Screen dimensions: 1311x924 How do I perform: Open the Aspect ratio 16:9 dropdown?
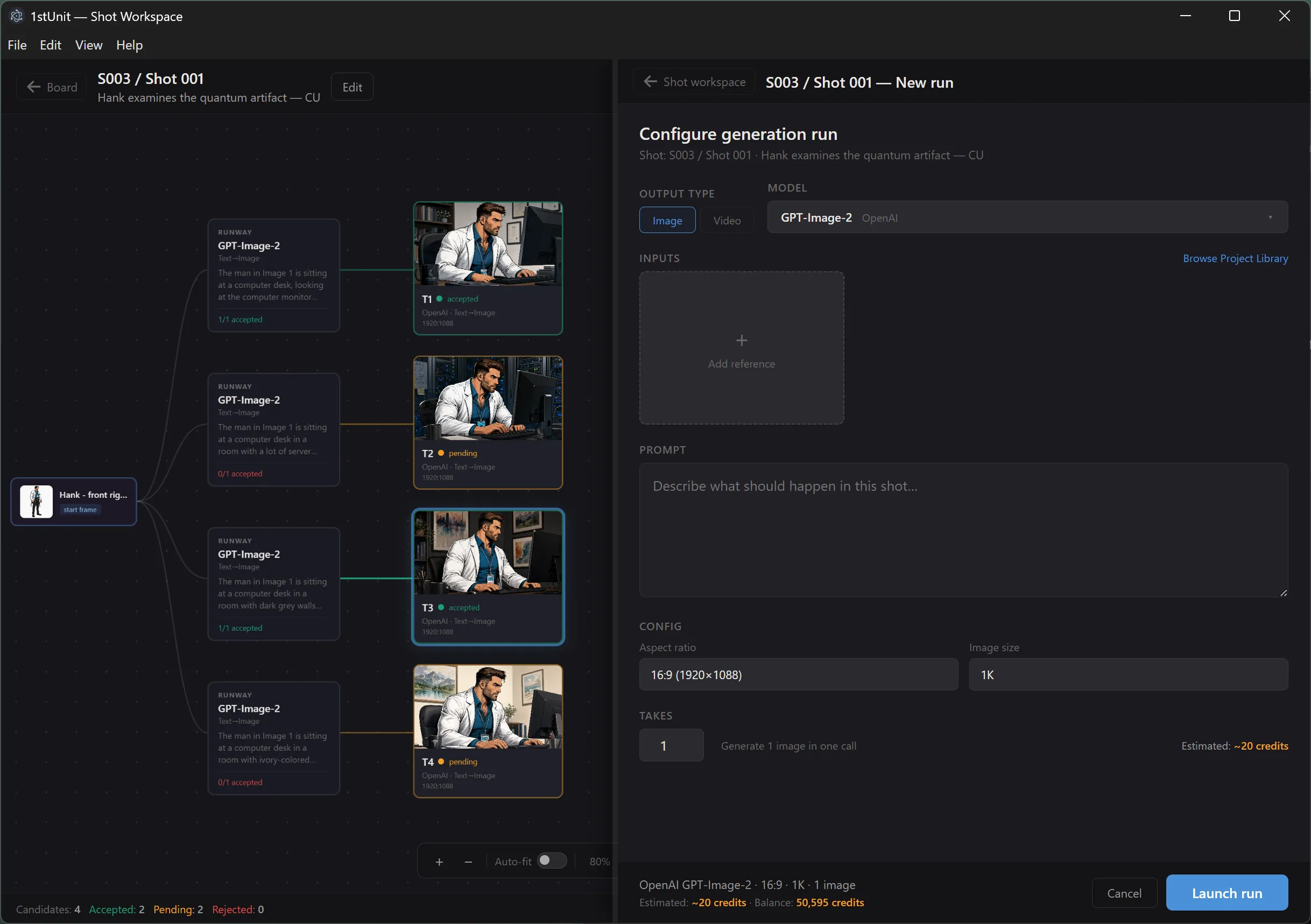click(x=798, y=674)
